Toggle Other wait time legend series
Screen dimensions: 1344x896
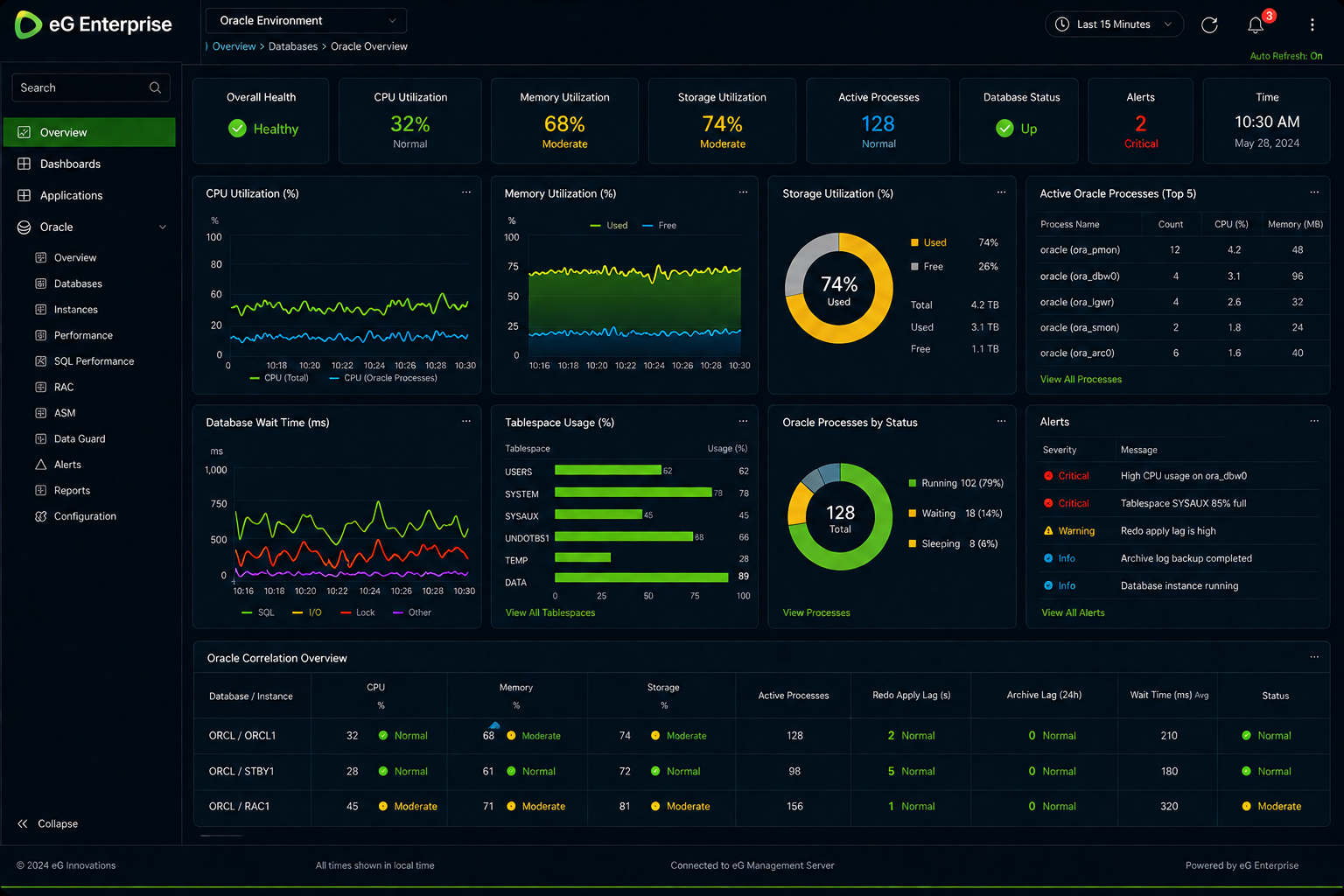pos(411,612)
